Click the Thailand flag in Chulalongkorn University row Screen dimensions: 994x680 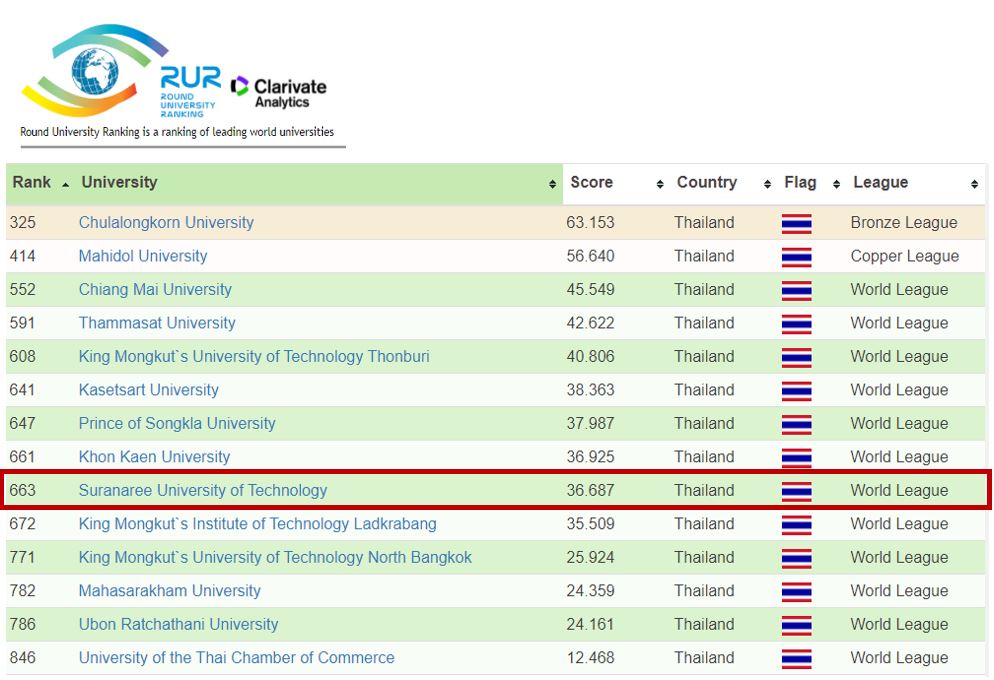point(796,224)
